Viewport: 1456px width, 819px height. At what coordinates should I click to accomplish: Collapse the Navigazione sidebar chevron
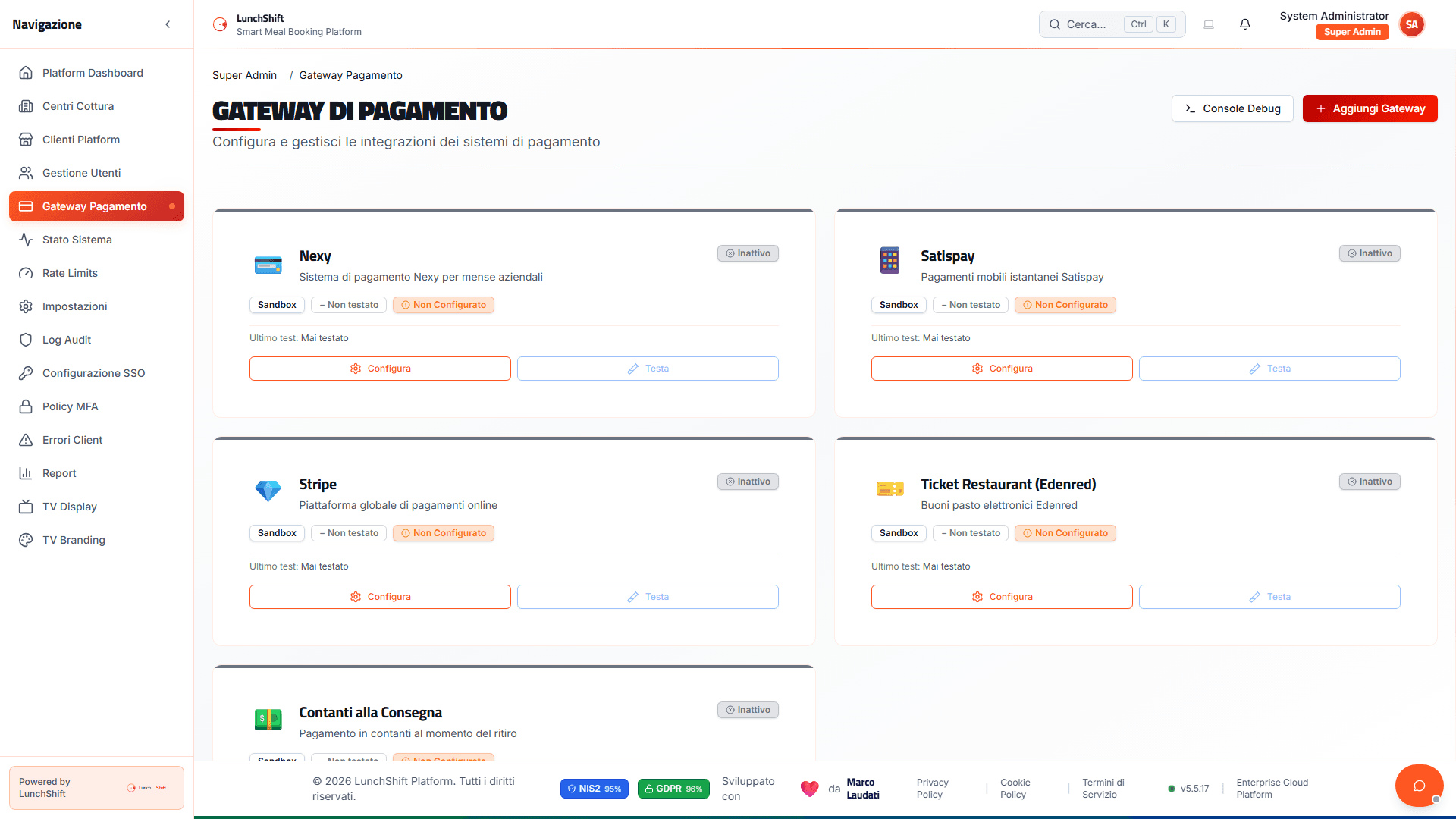168,24
